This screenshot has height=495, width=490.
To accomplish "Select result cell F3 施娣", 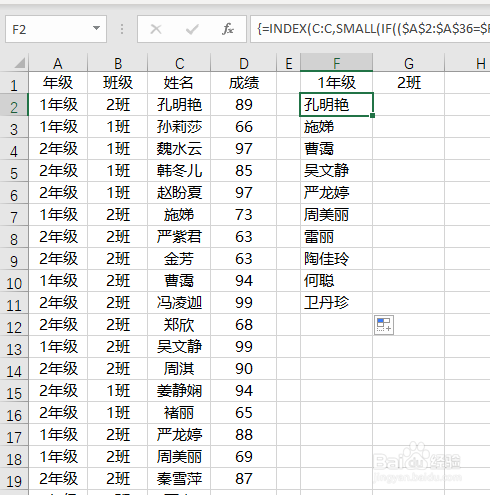I will 336,127.
